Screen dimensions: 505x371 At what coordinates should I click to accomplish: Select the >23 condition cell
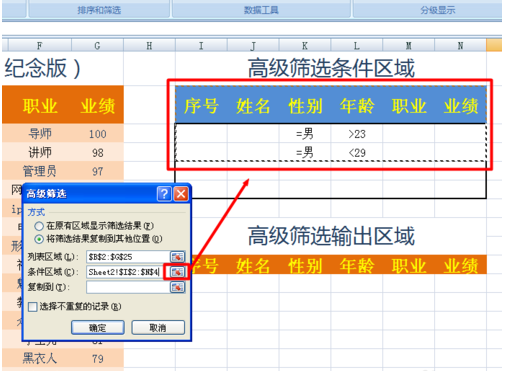click(357, 134)
